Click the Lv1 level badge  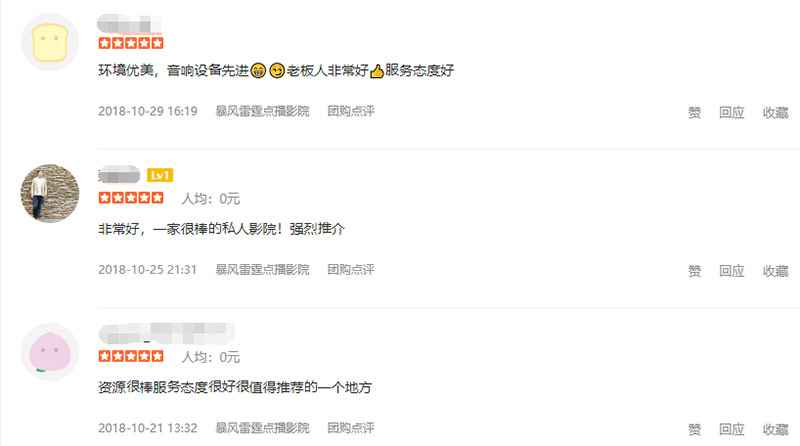[160, 176]
